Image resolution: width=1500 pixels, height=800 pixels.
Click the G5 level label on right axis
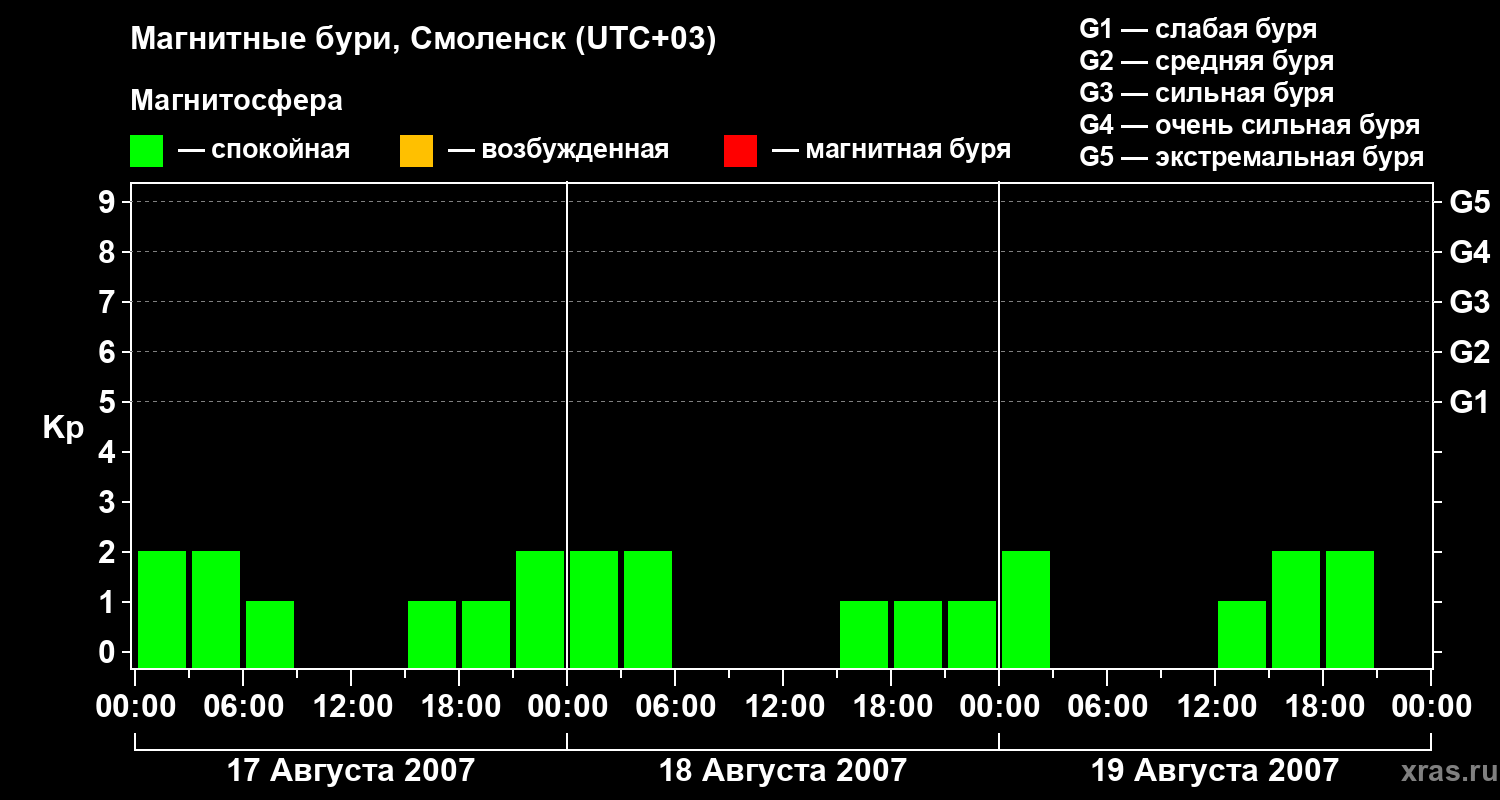point(1470,202)
